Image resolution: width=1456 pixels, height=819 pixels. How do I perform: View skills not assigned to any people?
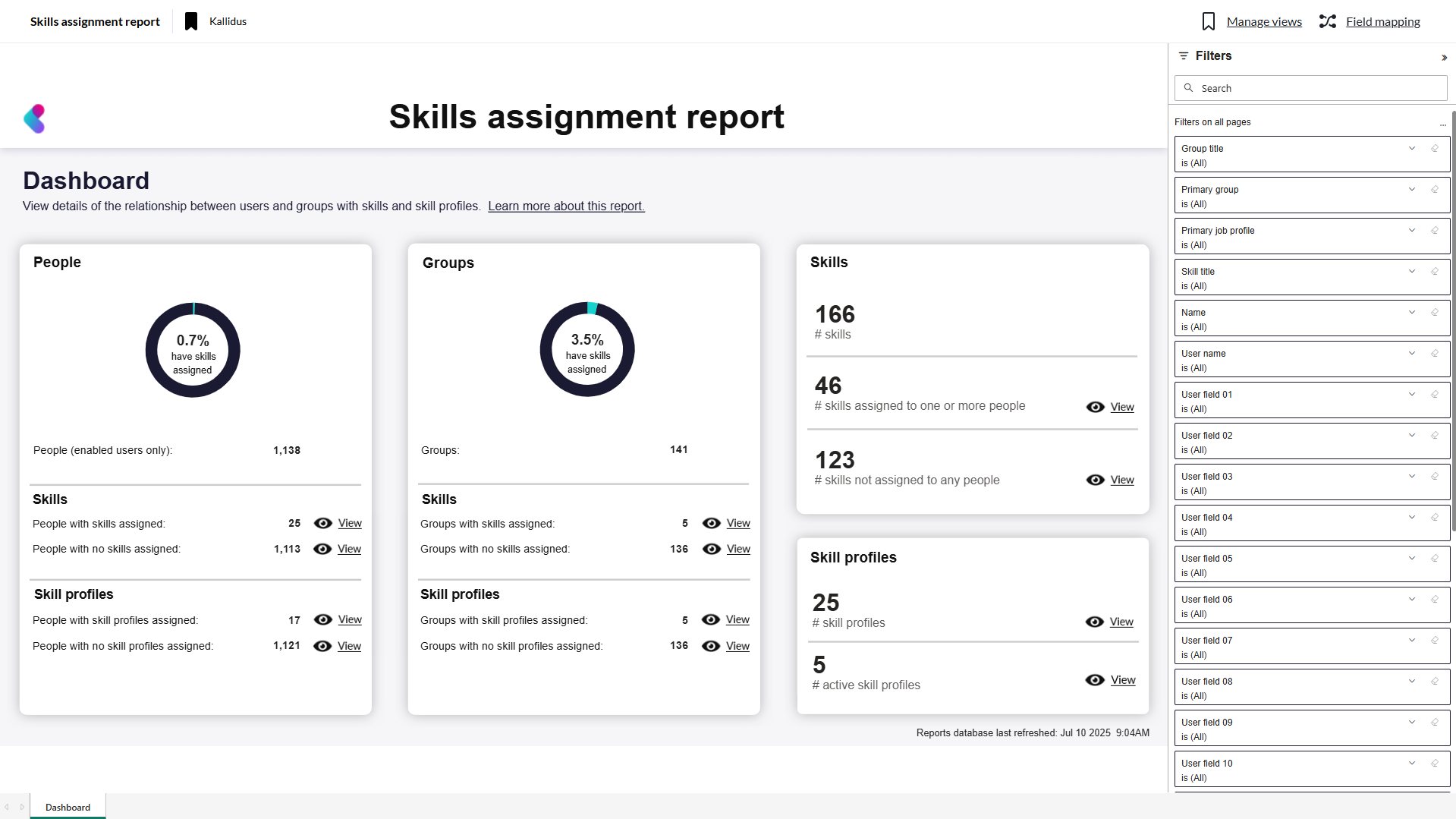tap(1121, 480)
